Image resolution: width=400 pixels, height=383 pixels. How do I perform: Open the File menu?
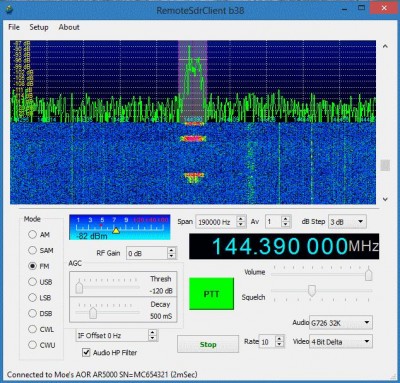[14, 27]
